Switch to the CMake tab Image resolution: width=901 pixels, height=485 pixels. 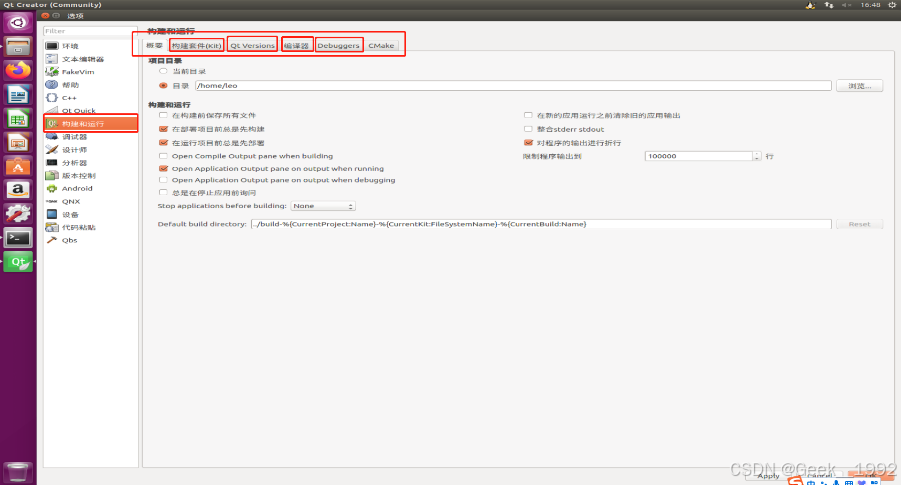(x=381, y=45)
